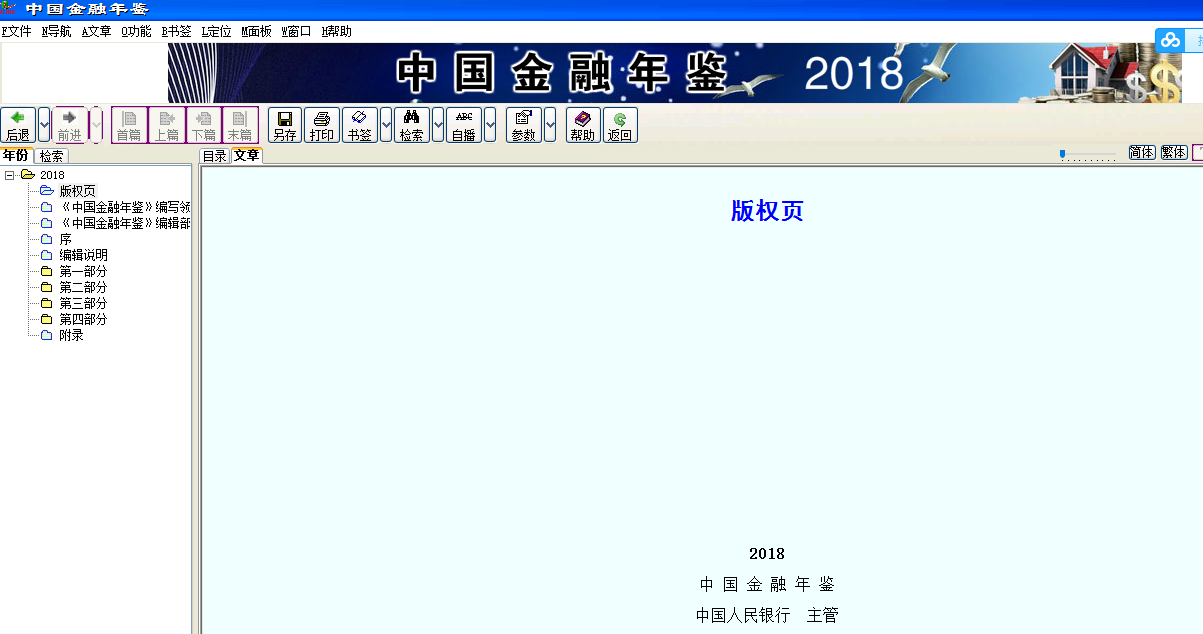Start auto-play with 自播
The width and height of the screenshot is (1203, 634).
tap(464, 125)
